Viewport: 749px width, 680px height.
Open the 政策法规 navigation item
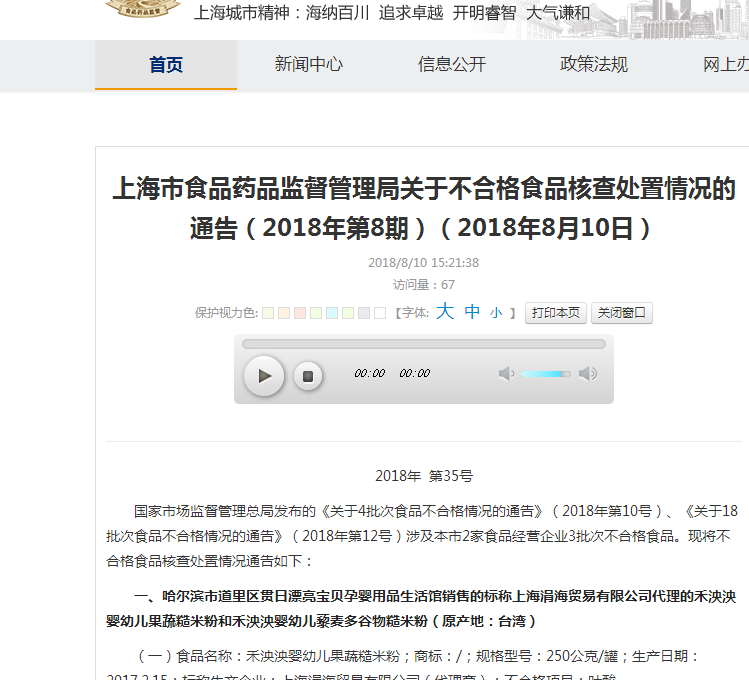click(594, 65)
